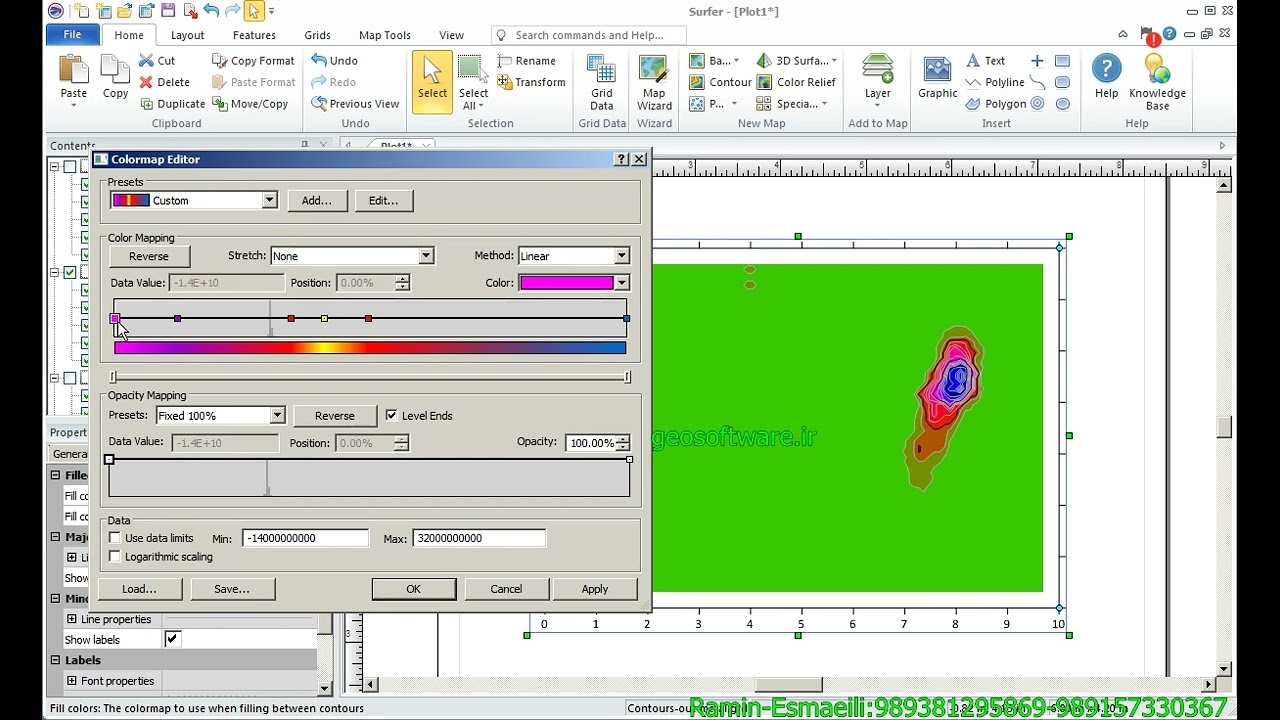Create a Color Relief map
This screenshot has width=1280, height=720.
click(x=796, y=82)
